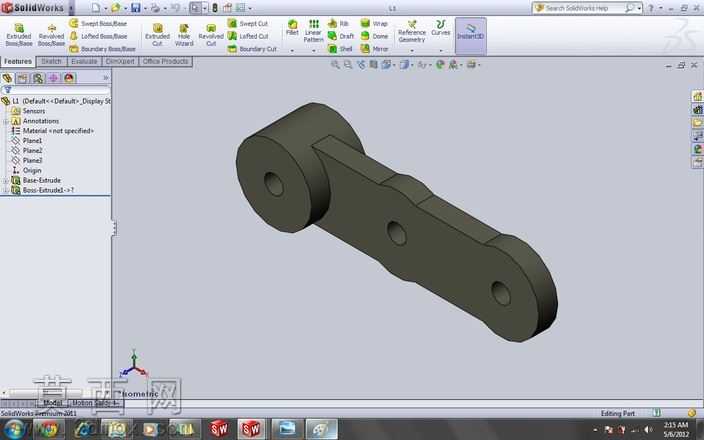Open the ConfigurationManager tab icon
704x440 pixels.
(x=38, y=78)
